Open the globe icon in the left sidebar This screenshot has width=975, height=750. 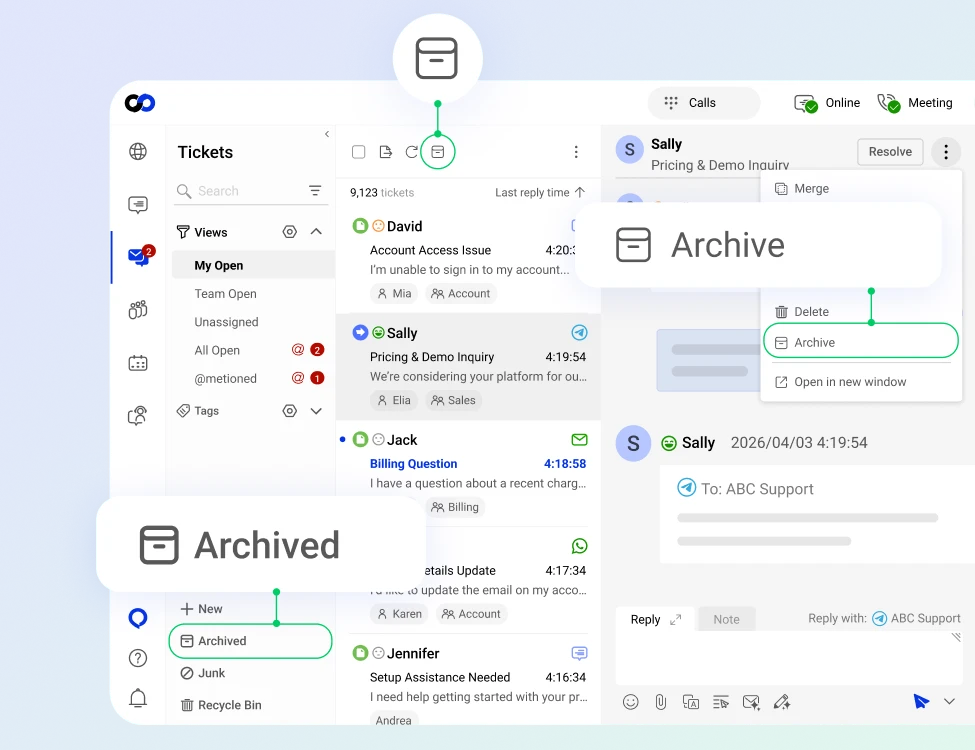click(x=137, y=151)
